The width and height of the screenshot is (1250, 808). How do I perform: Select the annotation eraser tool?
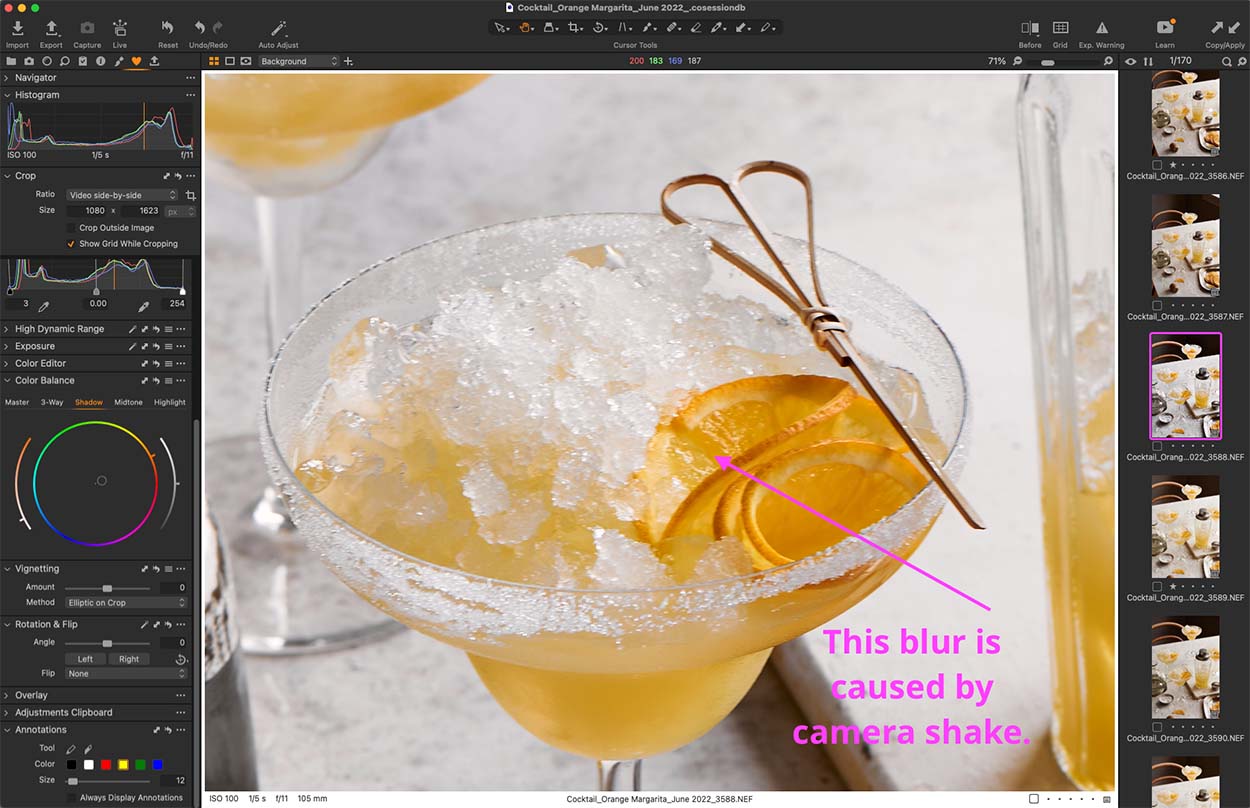pos(88,748)
